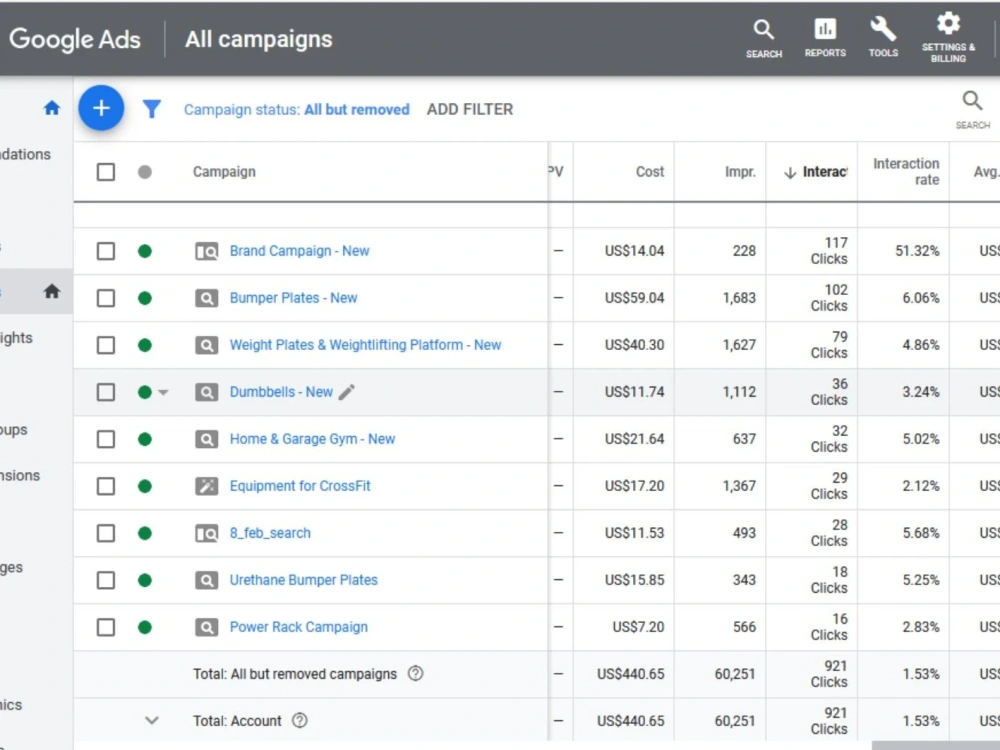This screenshot has height=750, width=1000.
Task: Expand the Total: Account row chevron
Action: [x=151, y=721]
